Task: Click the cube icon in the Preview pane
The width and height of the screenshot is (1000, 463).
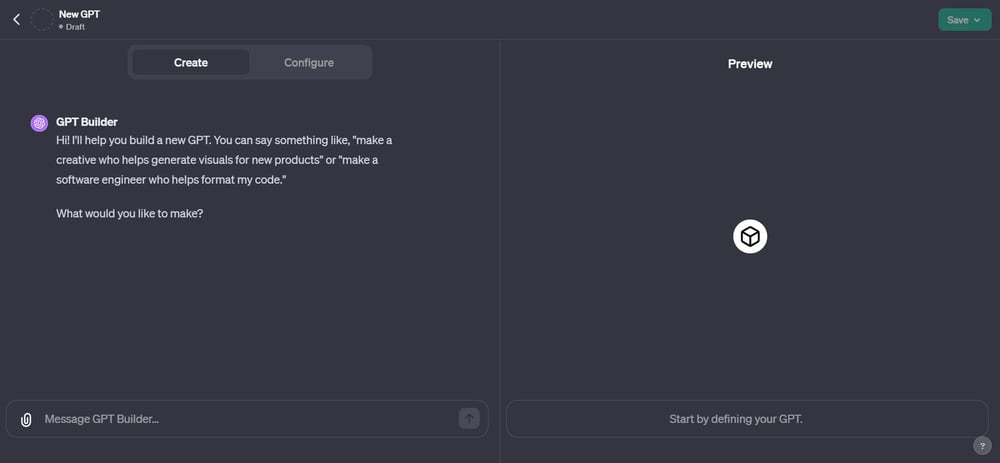Action: [x=750, y=237]
